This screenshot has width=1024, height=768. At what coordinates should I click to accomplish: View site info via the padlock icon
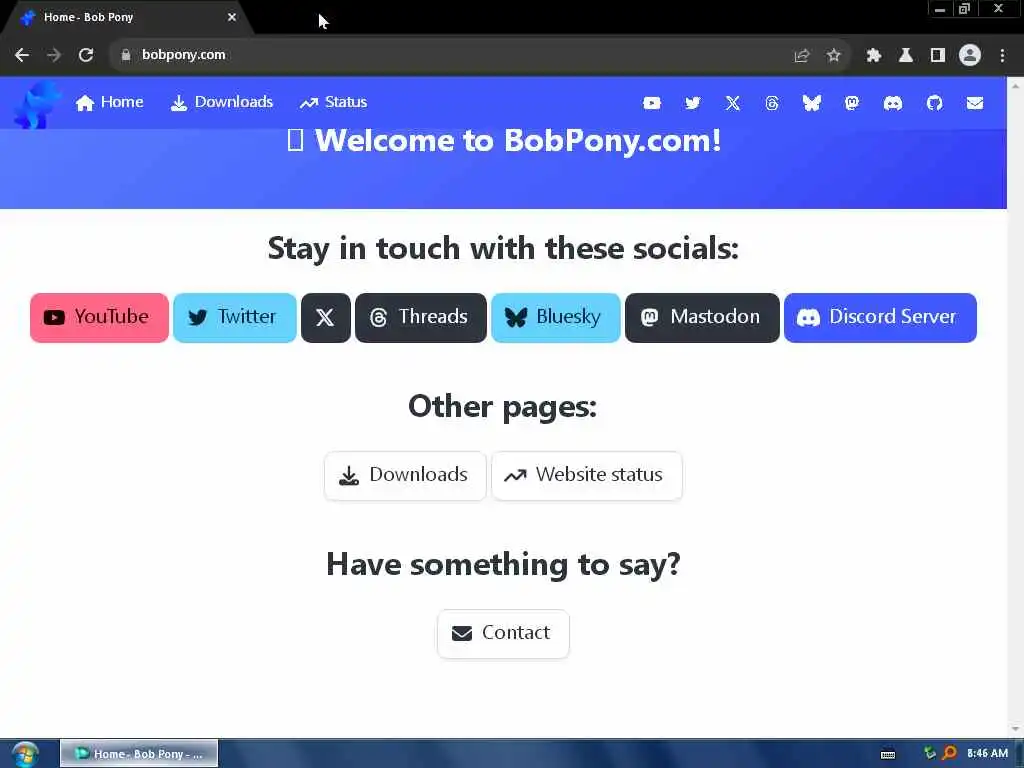[126, 55]
